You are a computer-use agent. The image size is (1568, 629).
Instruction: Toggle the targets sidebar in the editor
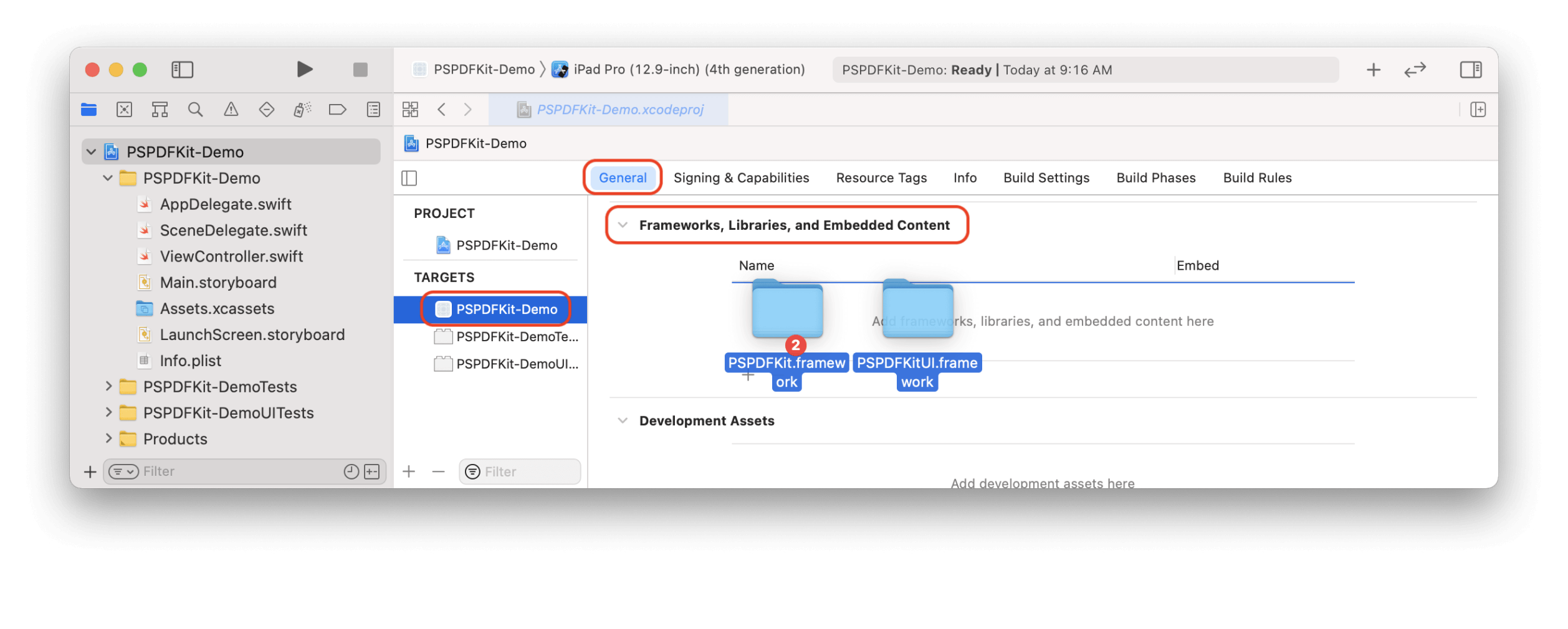click(x=411, y=177)
